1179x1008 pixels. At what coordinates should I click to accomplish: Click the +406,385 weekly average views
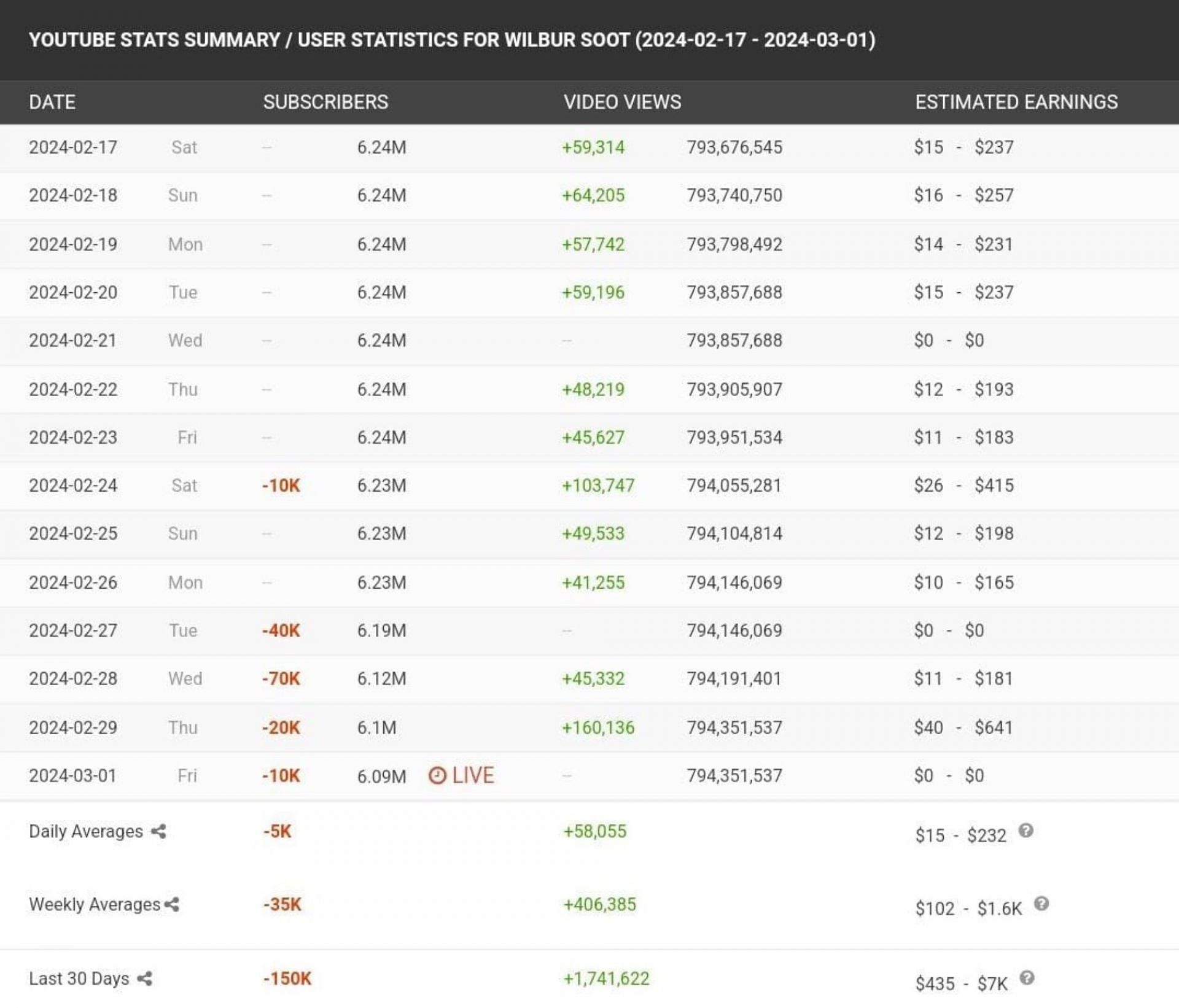coord(600,904)
